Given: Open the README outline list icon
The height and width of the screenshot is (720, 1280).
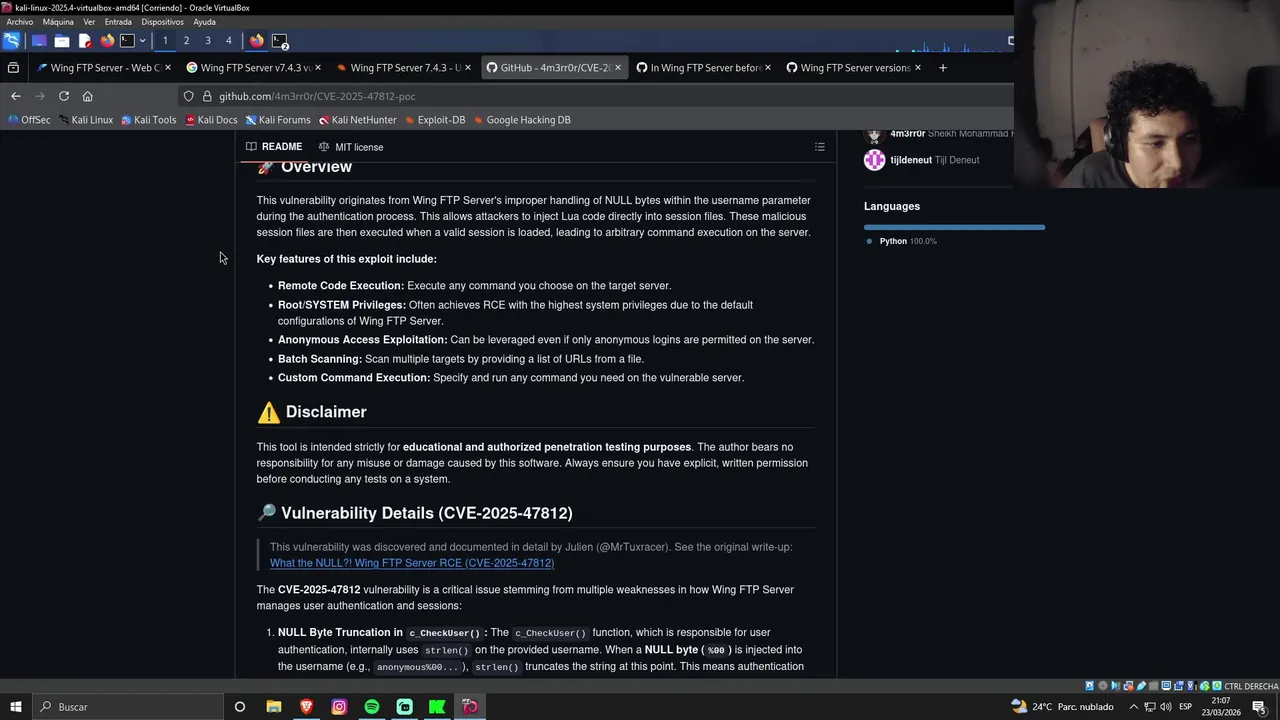Looking at the screenshot, I should (820, 147).
